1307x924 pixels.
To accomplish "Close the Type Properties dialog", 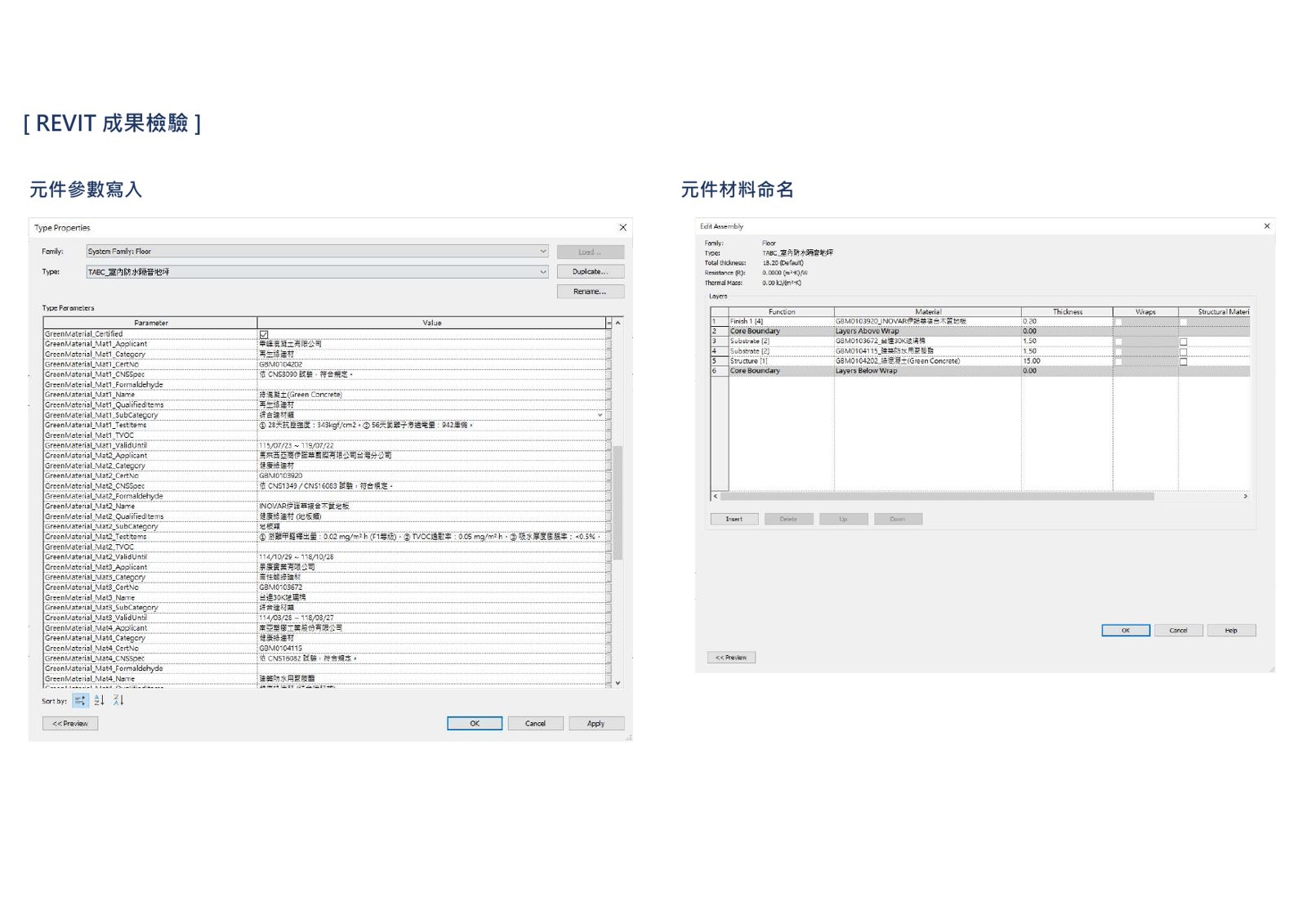I will 622,227.
